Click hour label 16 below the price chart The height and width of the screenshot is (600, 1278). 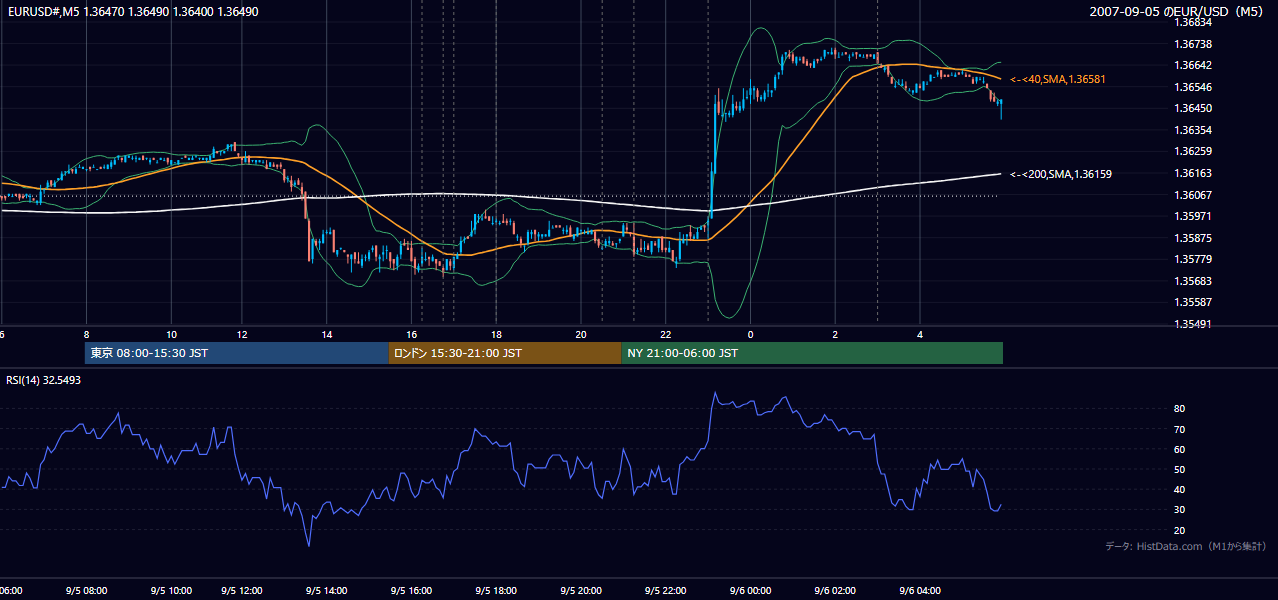[x=411, y=334]
